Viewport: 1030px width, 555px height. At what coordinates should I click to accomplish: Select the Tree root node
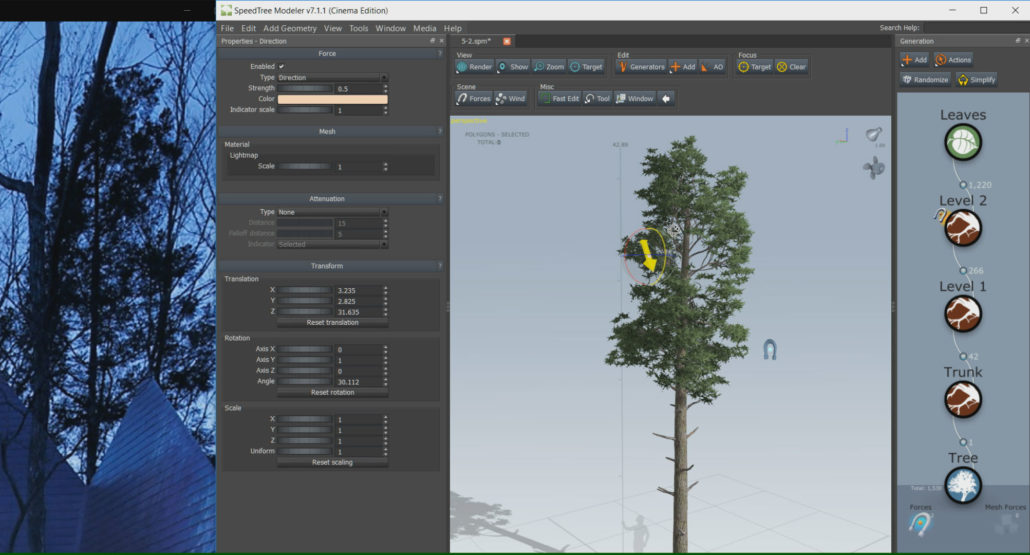(963, 485)
